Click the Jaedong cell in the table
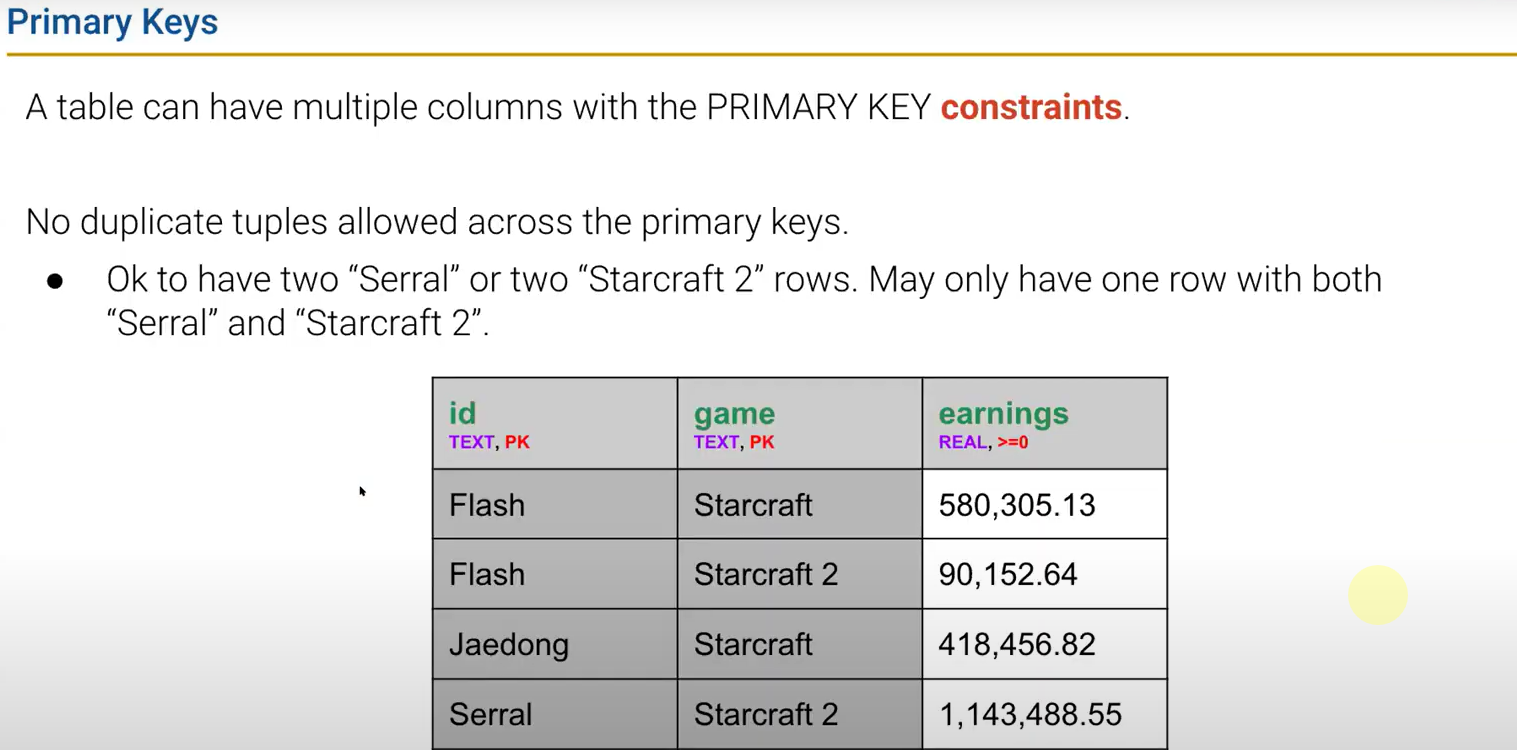This screenshot has height=750, width=1517. point(508,644)
